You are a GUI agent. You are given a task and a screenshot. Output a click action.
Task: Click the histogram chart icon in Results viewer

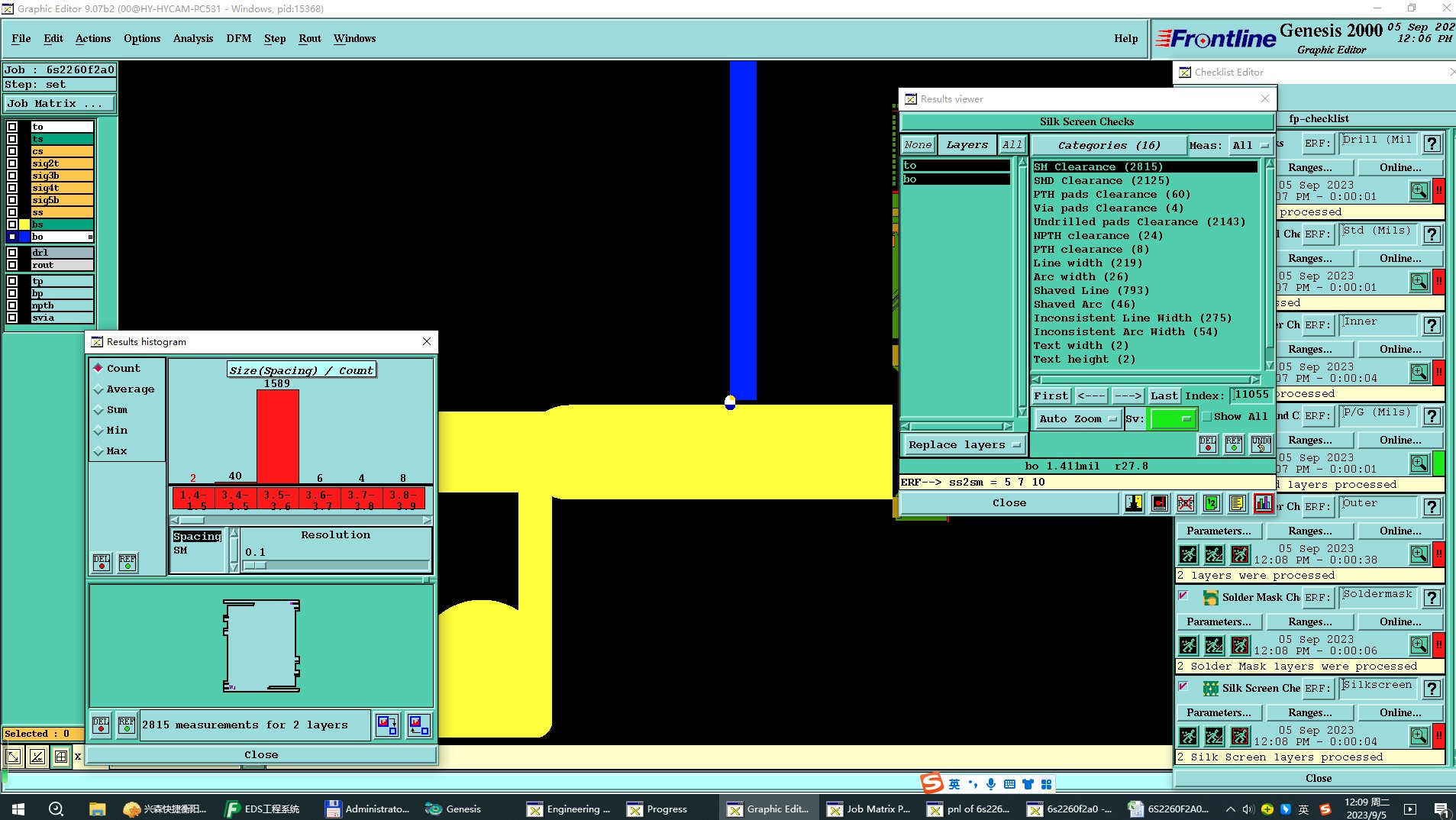click(x=1264, y=503)
